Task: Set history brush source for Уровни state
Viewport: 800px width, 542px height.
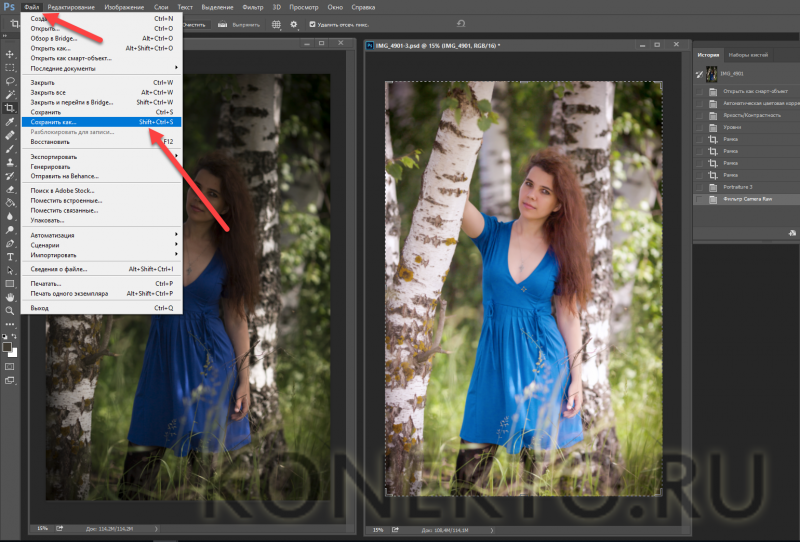Action: (699, 127)
